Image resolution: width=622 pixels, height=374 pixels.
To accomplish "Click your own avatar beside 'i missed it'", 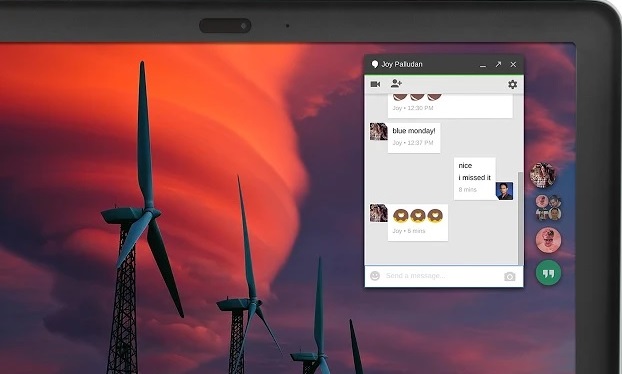I will 505,191.
